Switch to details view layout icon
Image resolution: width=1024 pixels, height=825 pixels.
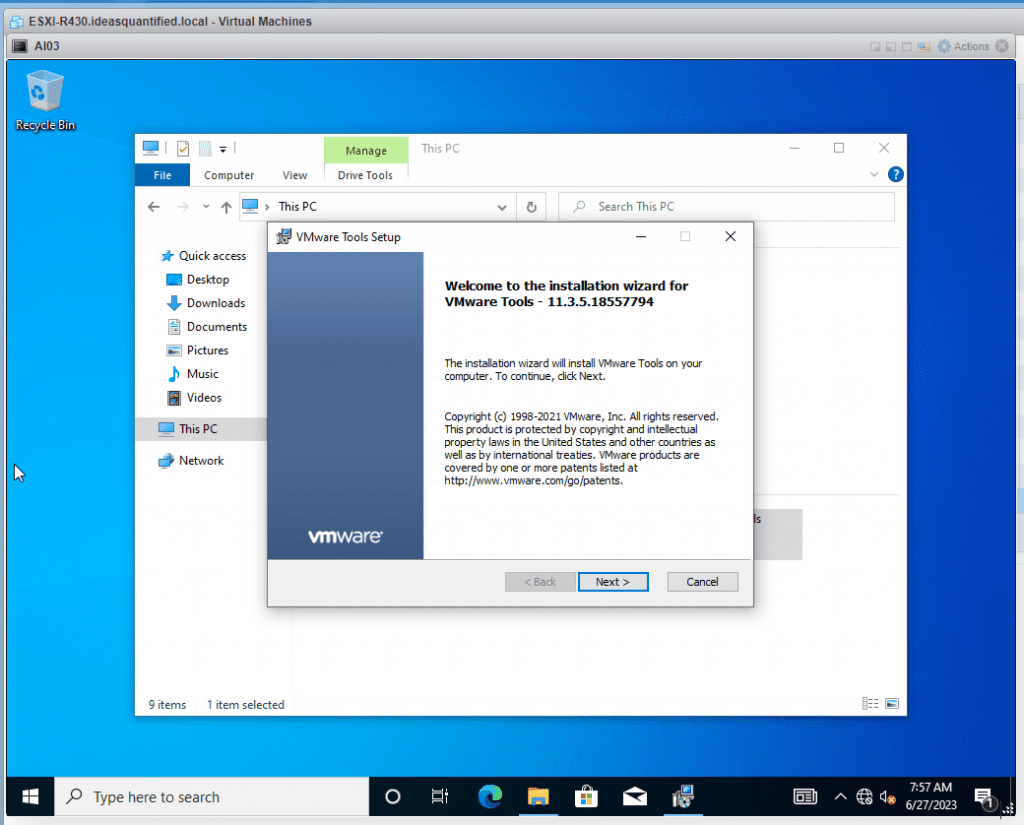click(870, 704)
